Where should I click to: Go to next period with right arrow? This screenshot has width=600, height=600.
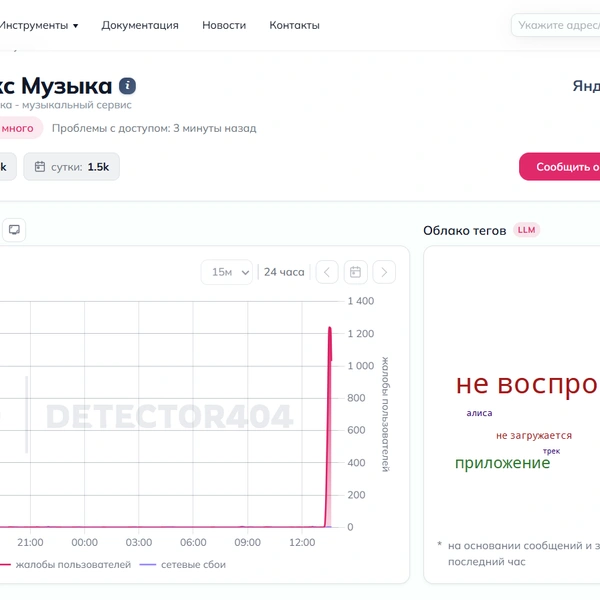384,272
